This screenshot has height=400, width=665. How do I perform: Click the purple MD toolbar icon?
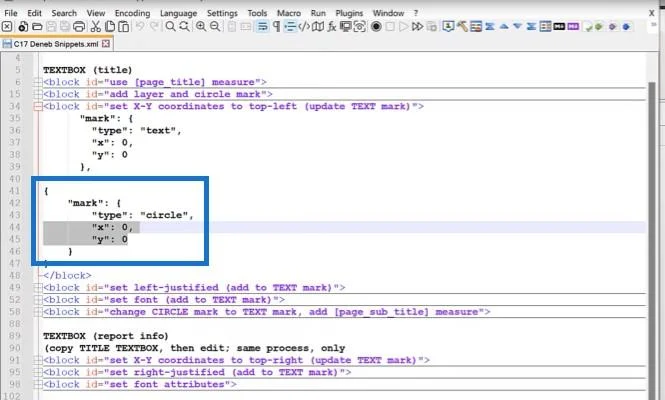point(573,27)
